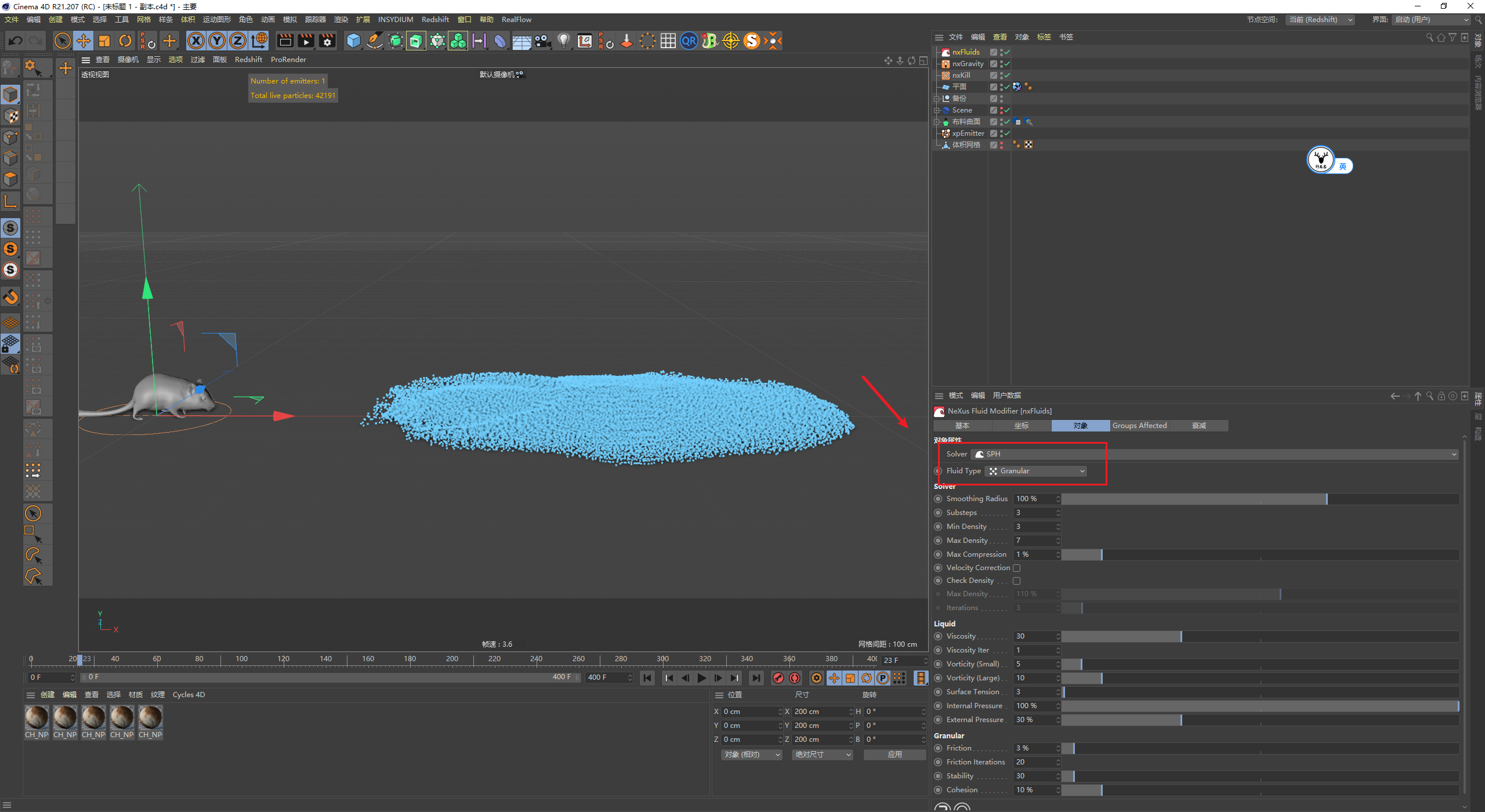This screenshot has width=1485, height=812.
Task: Toggle X axis lock icon
Action: pyautogui.click(x=196, y=41)
